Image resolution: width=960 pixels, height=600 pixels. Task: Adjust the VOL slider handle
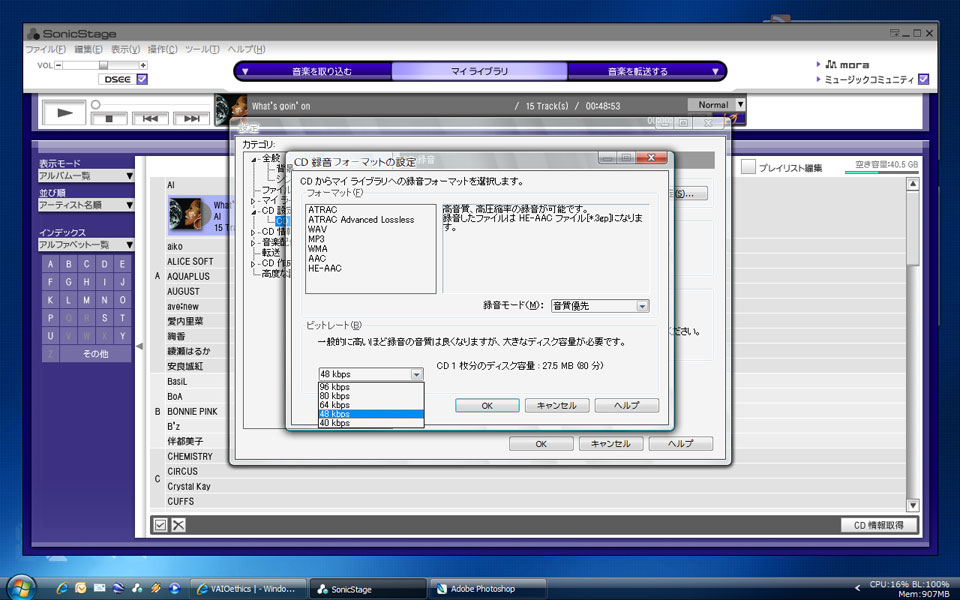tap(103, 65)
